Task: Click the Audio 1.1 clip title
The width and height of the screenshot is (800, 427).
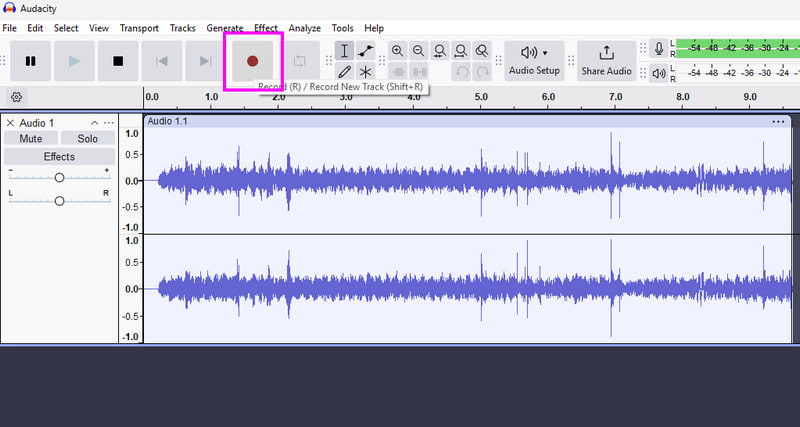Action: pos(167,121)
